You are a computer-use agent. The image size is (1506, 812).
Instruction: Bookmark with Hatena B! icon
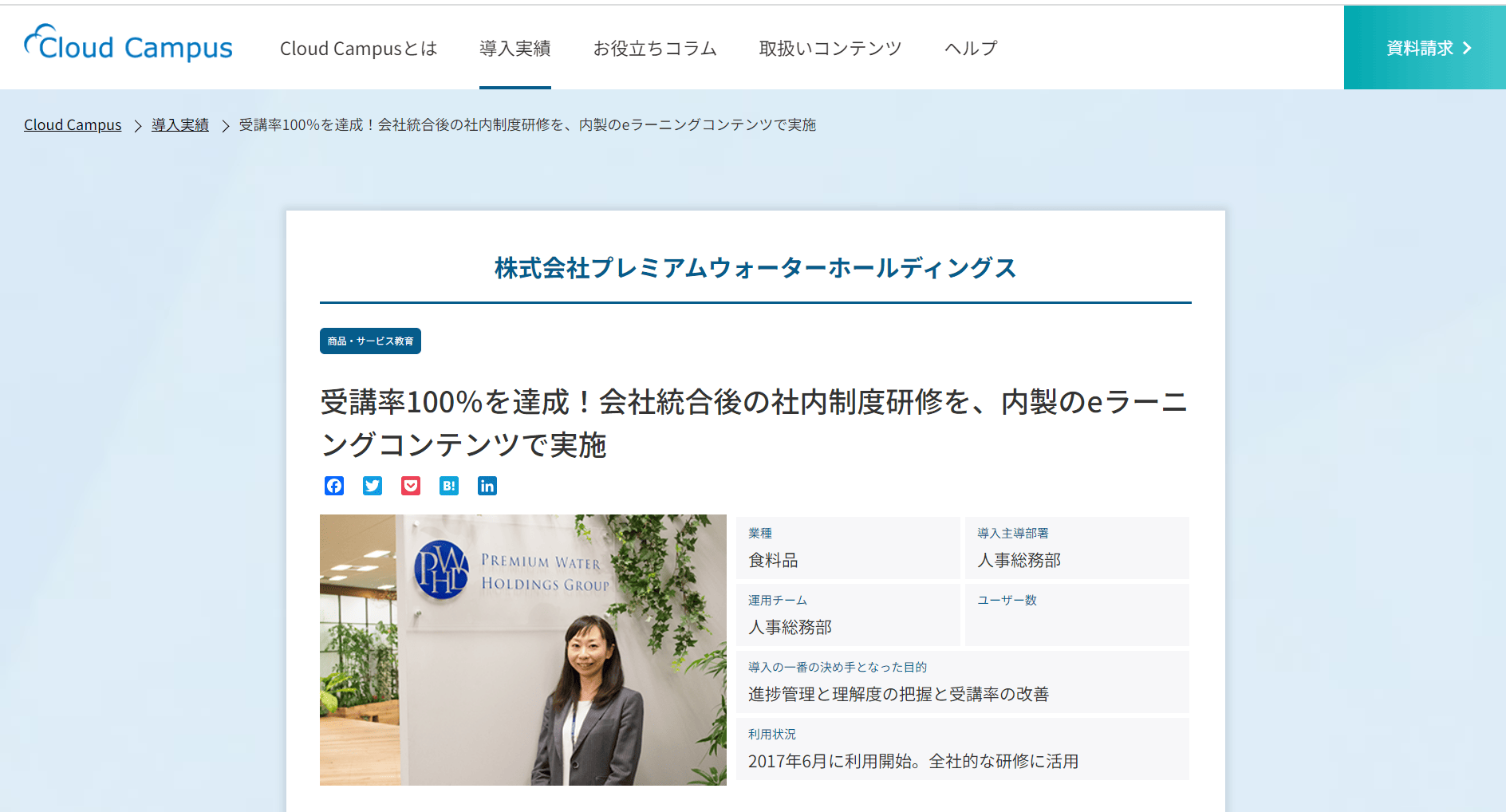click(x=449, y=486)
